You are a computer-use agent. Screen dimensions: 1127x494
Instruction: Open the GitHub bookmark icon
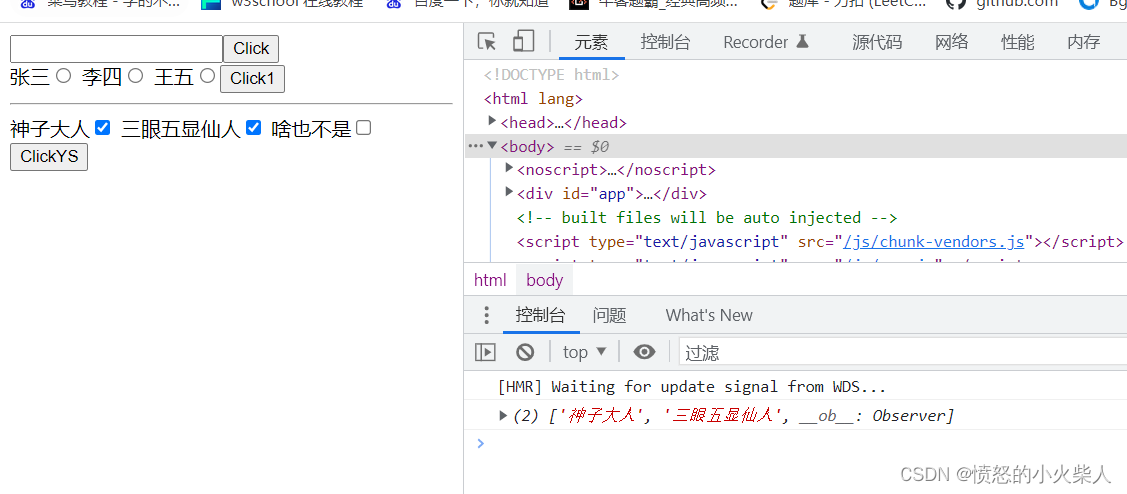click(x=955, y=4)
